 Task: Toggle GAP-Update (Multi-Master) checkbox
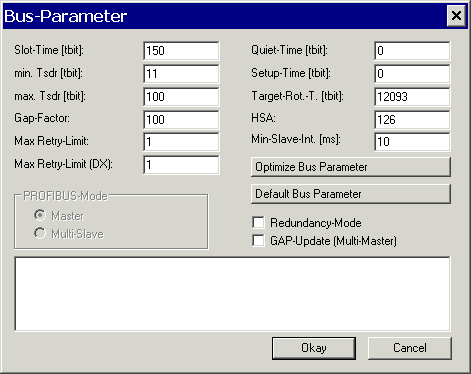pyautogui.click(x=259, y=241)
